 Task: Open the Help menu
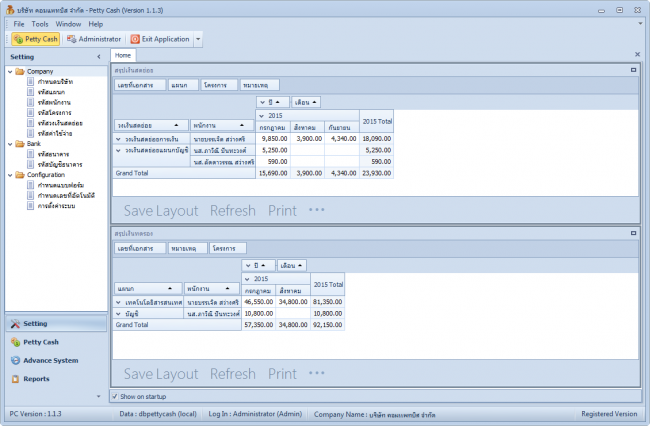click(95, 24)
